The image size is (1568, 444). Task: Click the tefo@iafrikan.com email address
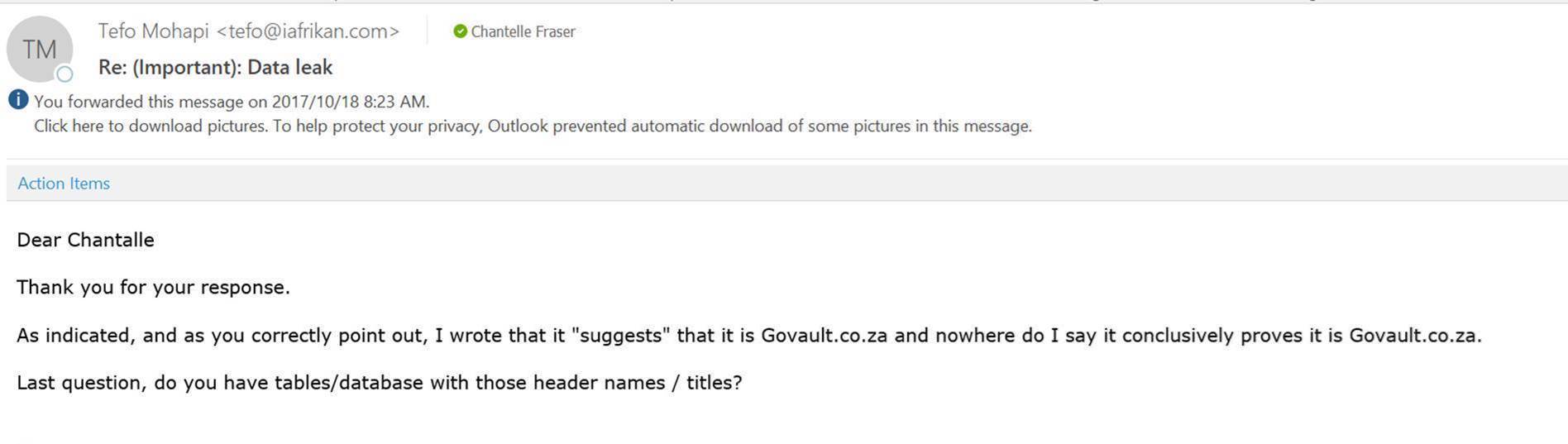point(308,31)
